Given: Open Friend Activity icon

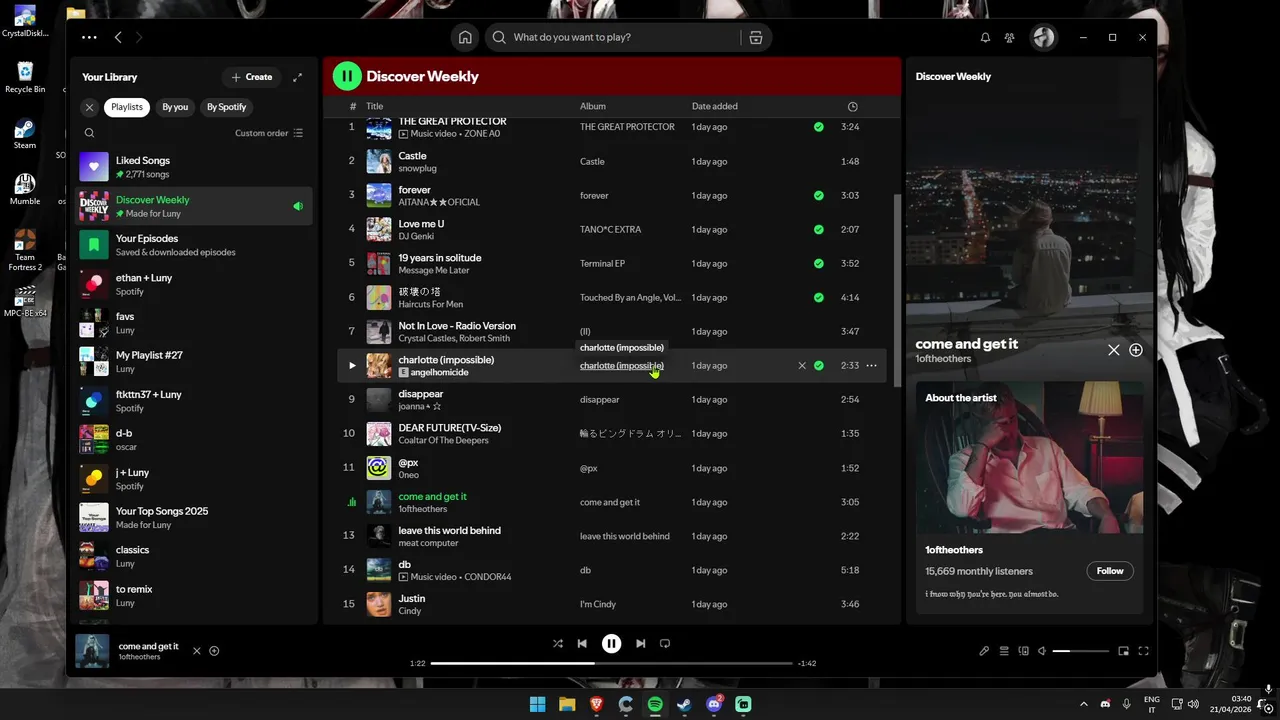Looking at the screenshot, I should (1010, 37).
